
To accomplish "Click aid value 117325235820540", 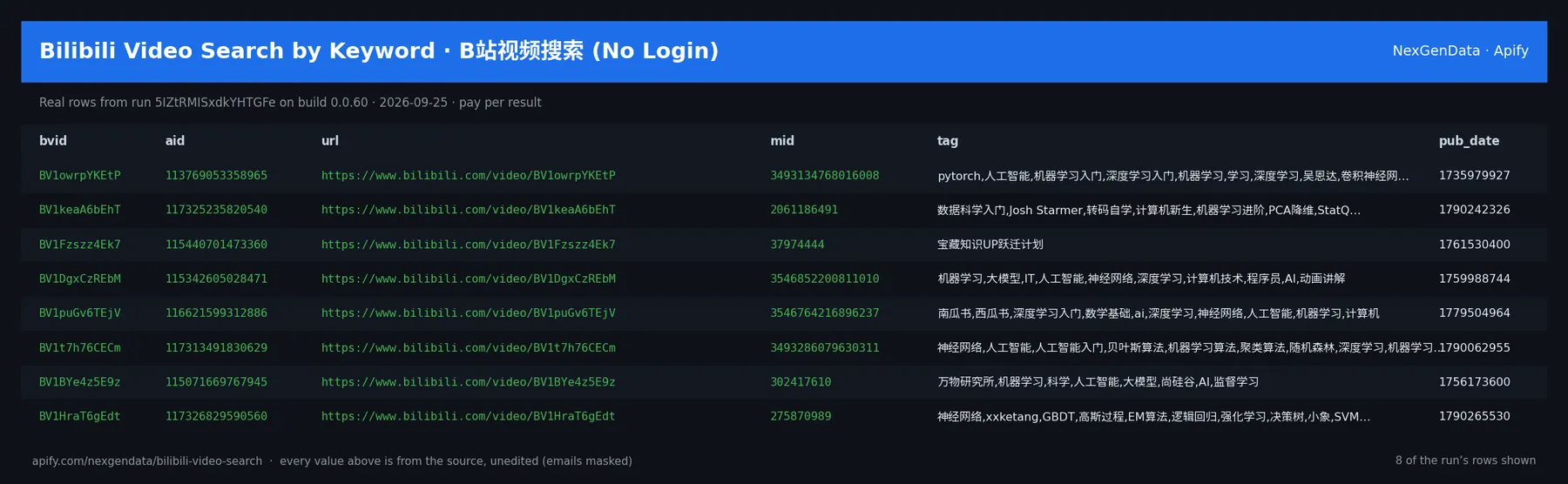I will tap(216, 210).
